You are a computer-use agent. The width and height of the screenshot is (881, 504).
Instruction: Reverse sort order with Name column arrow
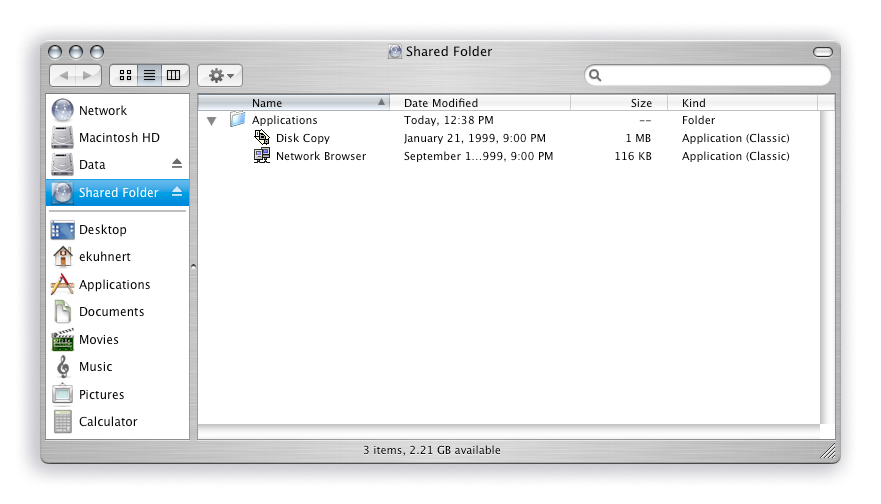381,102
